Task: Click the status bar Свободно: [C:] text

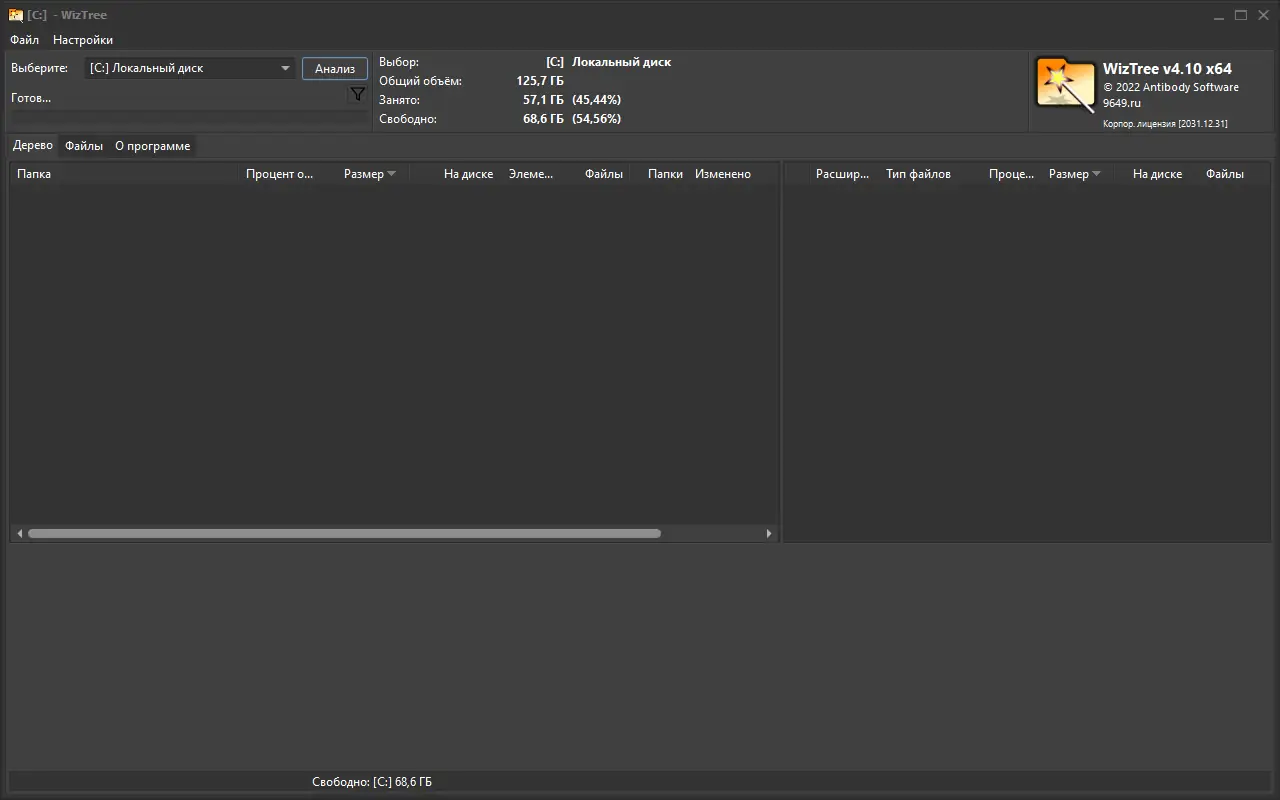Action: click(372, 782)
